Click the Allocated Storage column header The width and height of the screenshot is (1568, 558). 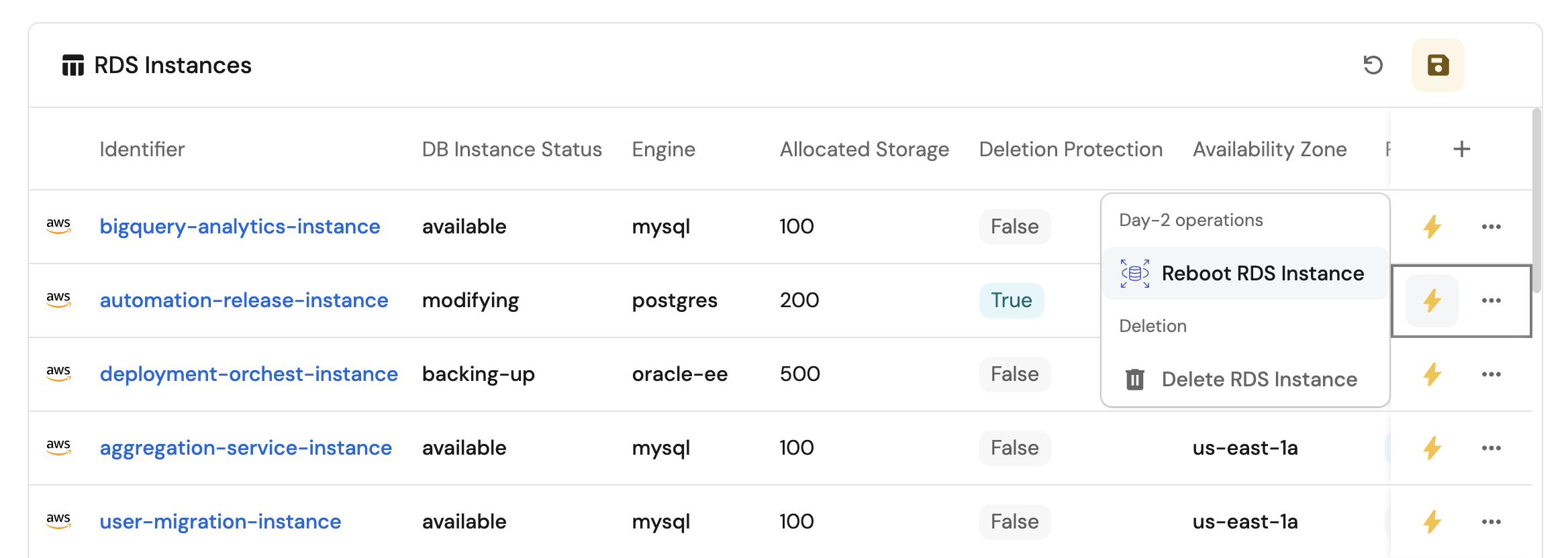coord(864,149)
